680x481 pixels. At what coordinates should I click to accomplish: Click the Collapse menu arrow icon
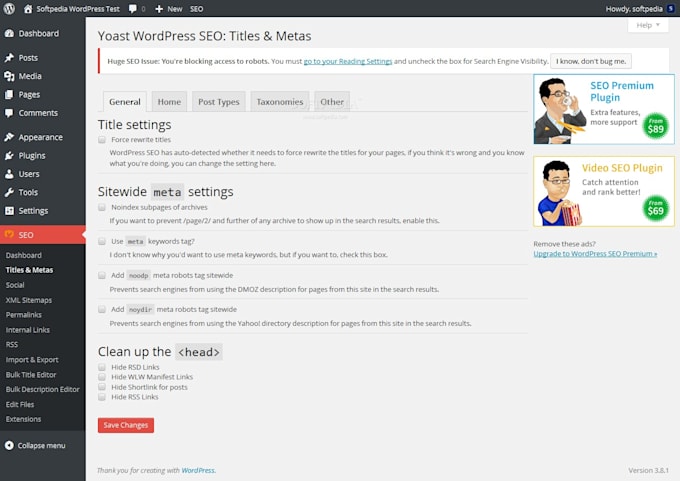pos(9,445)
